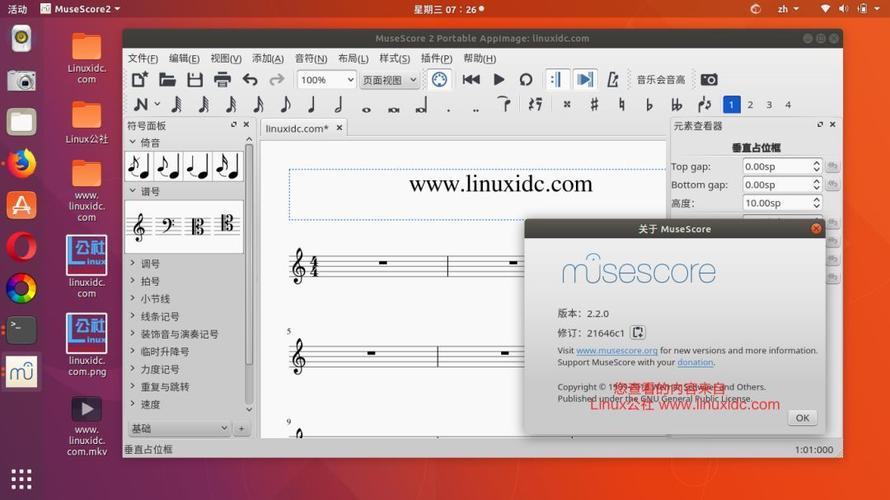
Task: Expand the 小节线 palette section
Action: (132, 299)
